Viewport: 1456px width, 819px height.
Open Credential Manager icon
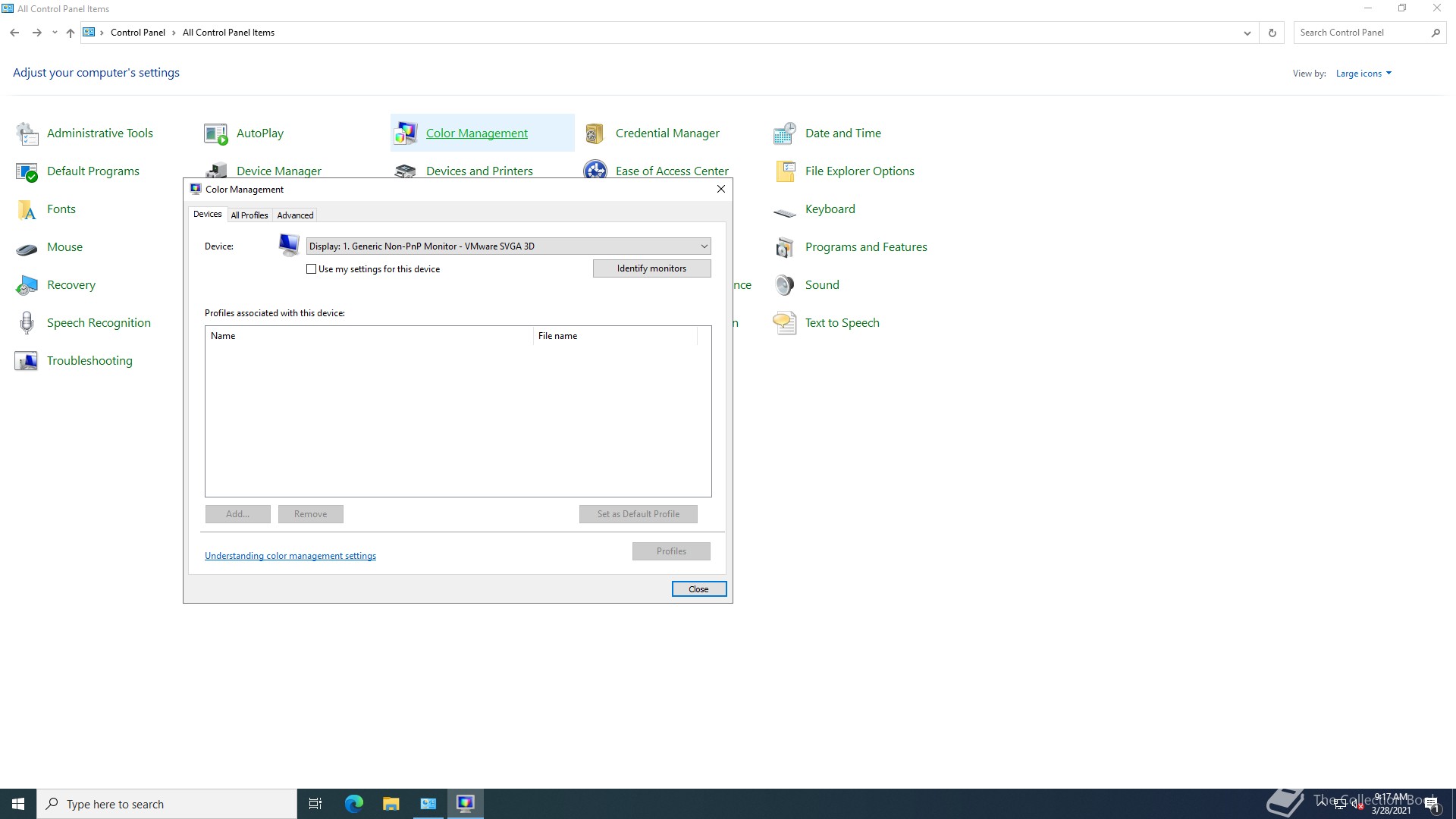pos(595,133)
